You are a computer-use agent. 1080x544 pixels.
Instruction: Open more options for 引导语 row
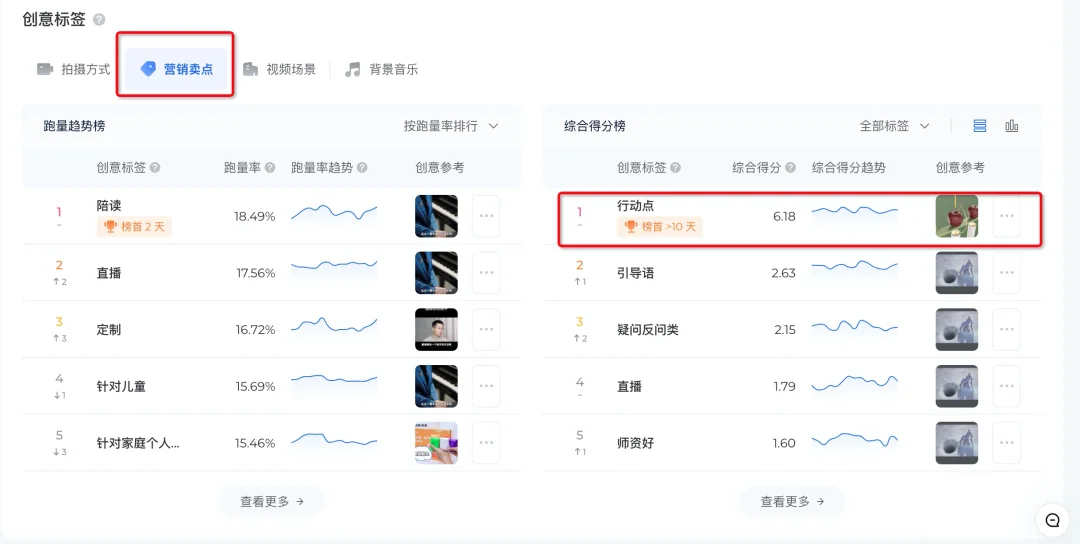coord(1006,273)
